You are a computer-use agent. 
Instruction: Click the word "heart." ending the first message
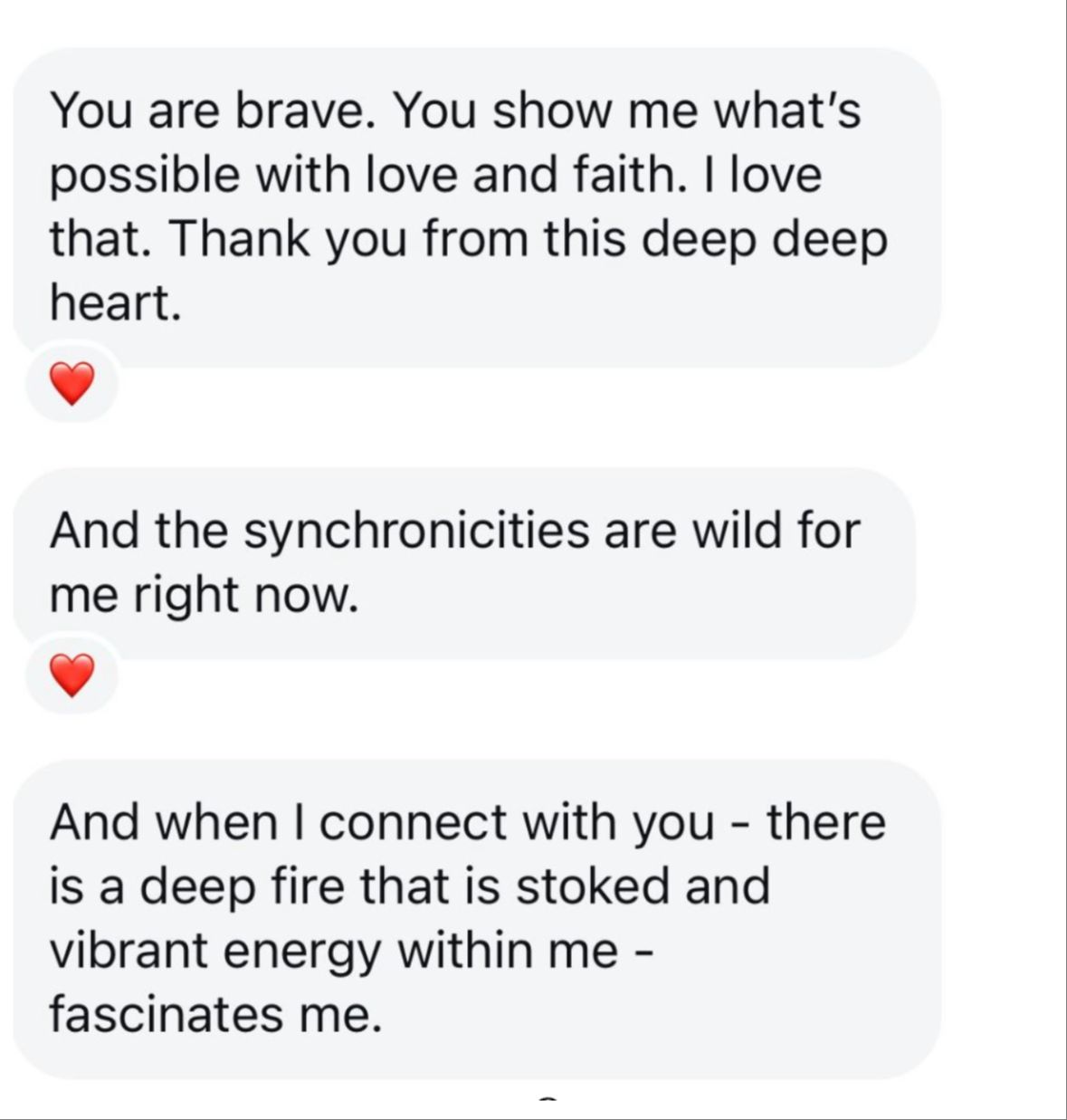pyautogui.click(x=115, y=303)
